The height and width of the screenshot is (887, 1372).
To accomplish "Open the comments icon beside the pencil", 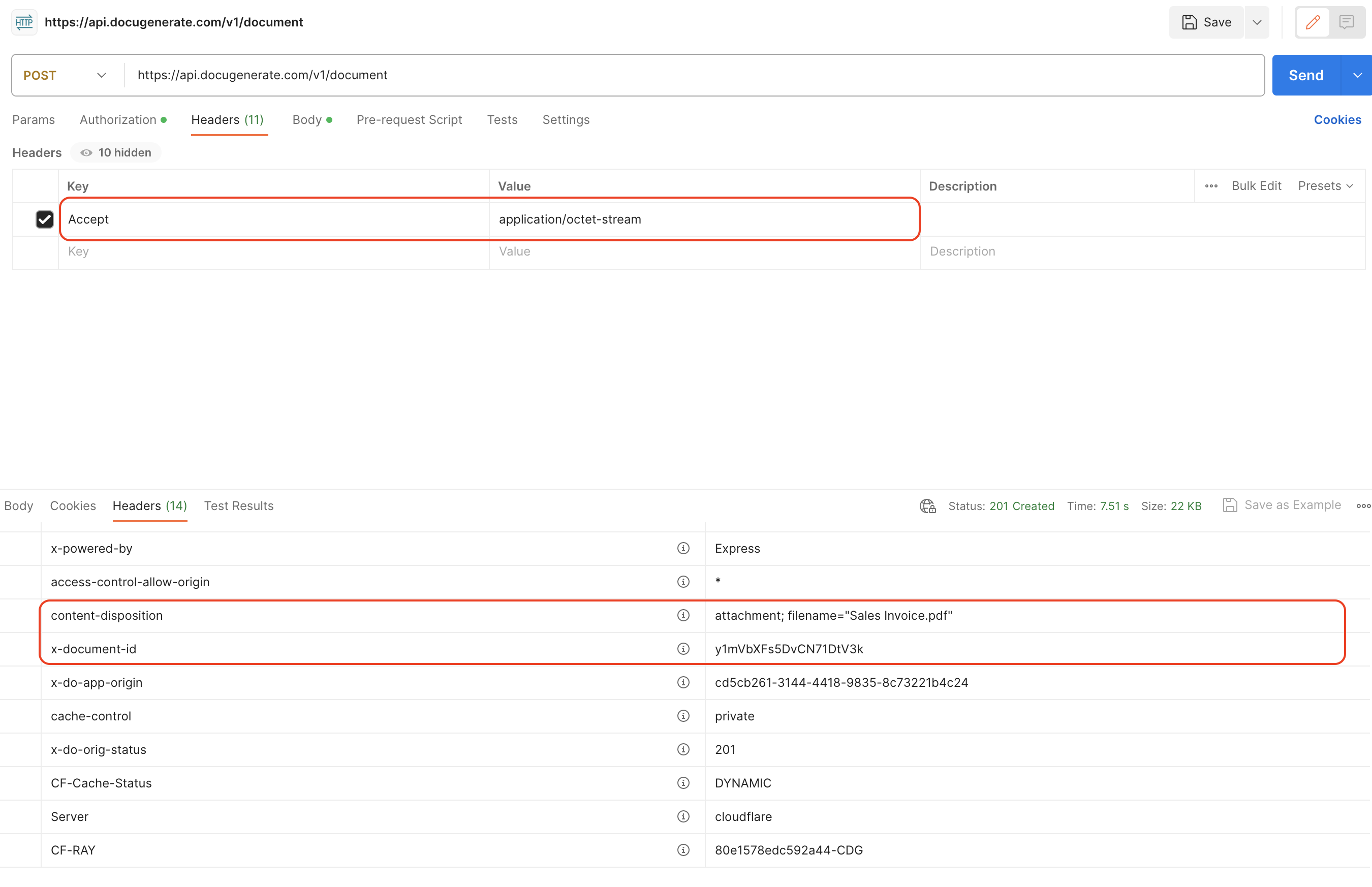I will 1346,22.
